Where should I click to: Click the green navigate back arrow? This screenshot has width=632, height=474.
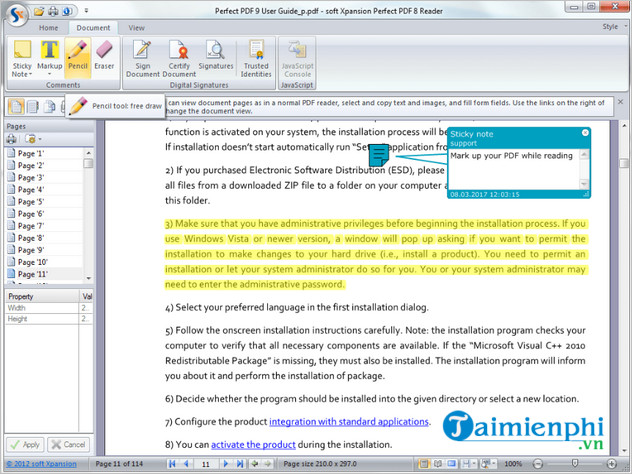[x=254, y=464]
